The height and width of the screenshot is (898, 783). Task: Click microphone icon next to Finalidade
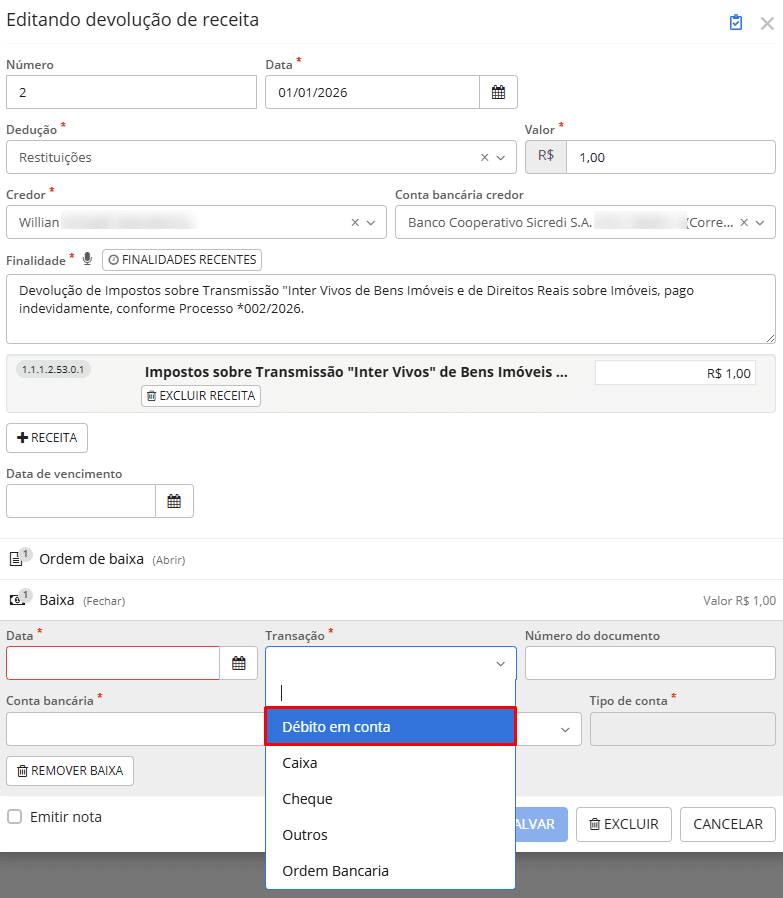[87, 259]
